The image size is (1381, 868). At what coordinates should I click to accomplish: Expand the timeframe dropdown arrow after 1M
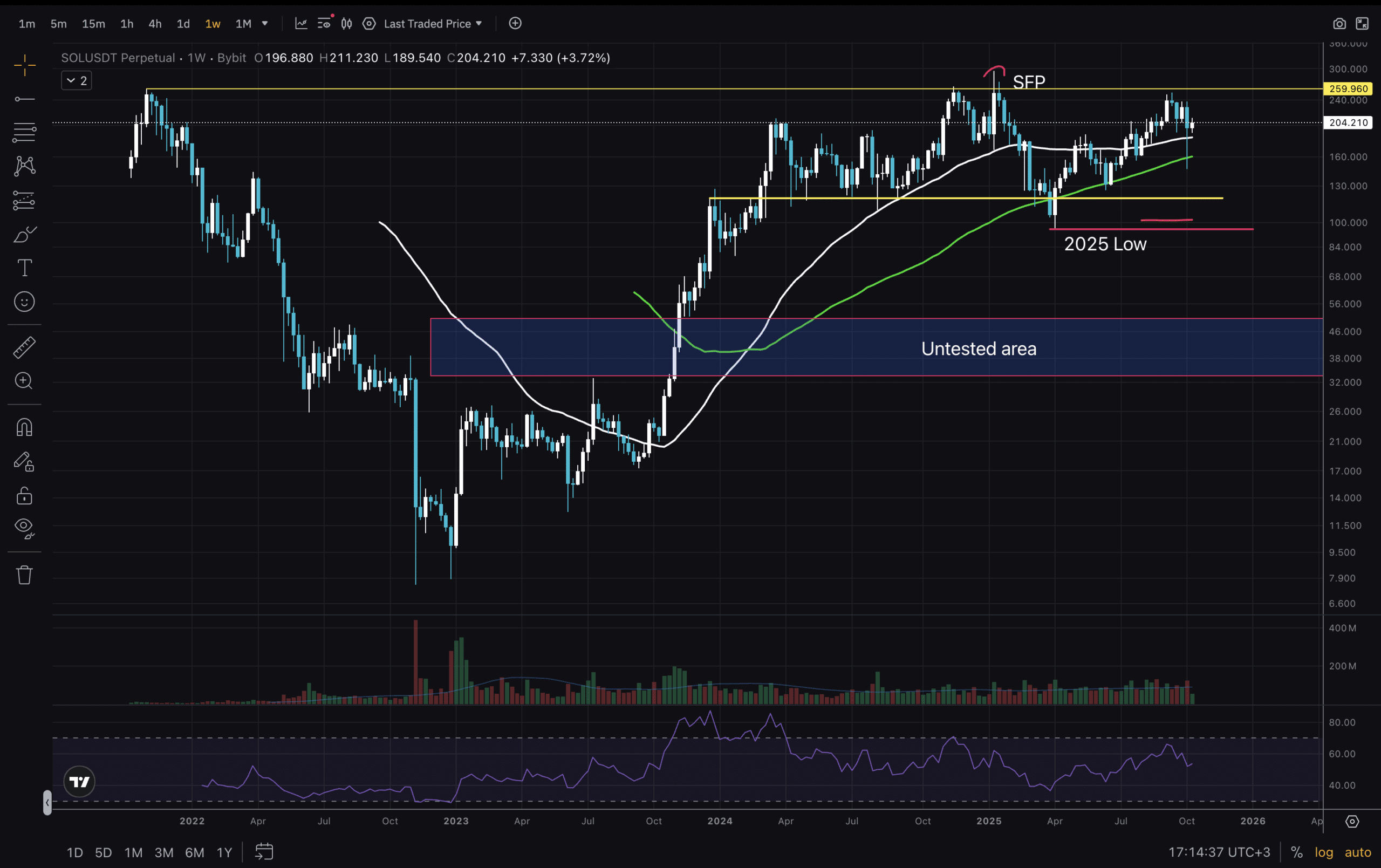265,24
